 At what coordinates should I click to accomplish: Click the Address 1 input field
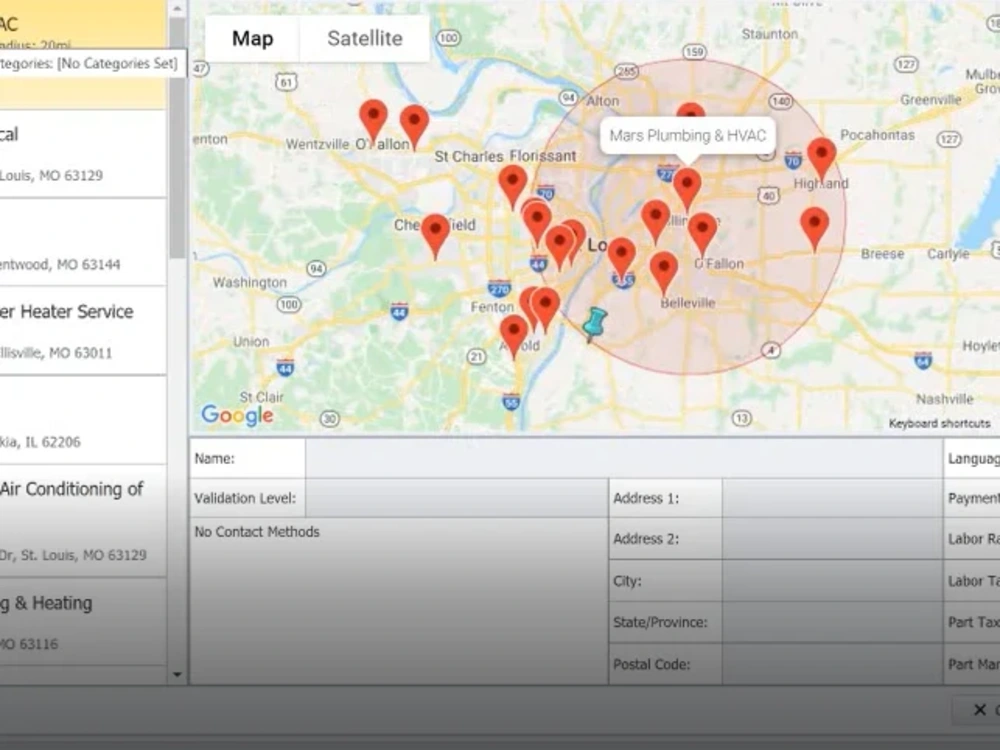click(x=830, y=497)
